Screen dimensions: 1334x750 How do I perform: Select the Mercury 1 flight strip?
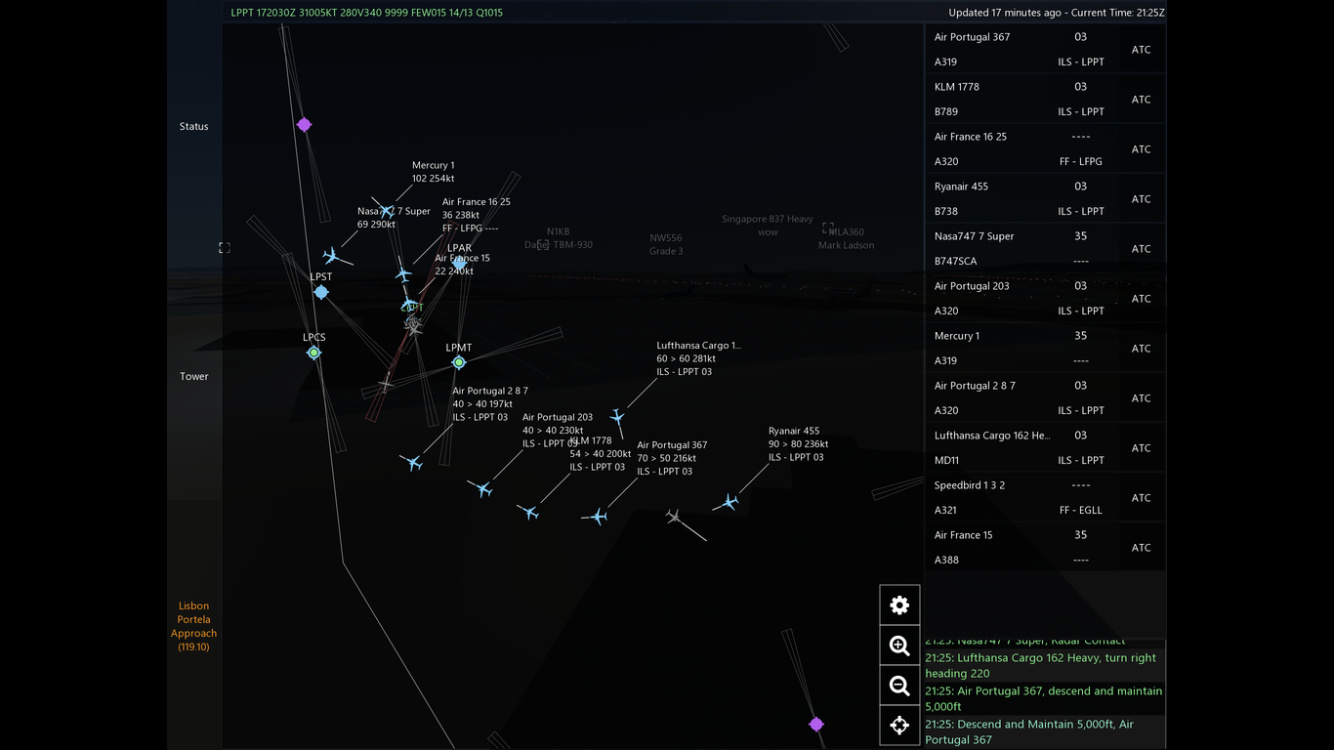(x=1045, y=348)
